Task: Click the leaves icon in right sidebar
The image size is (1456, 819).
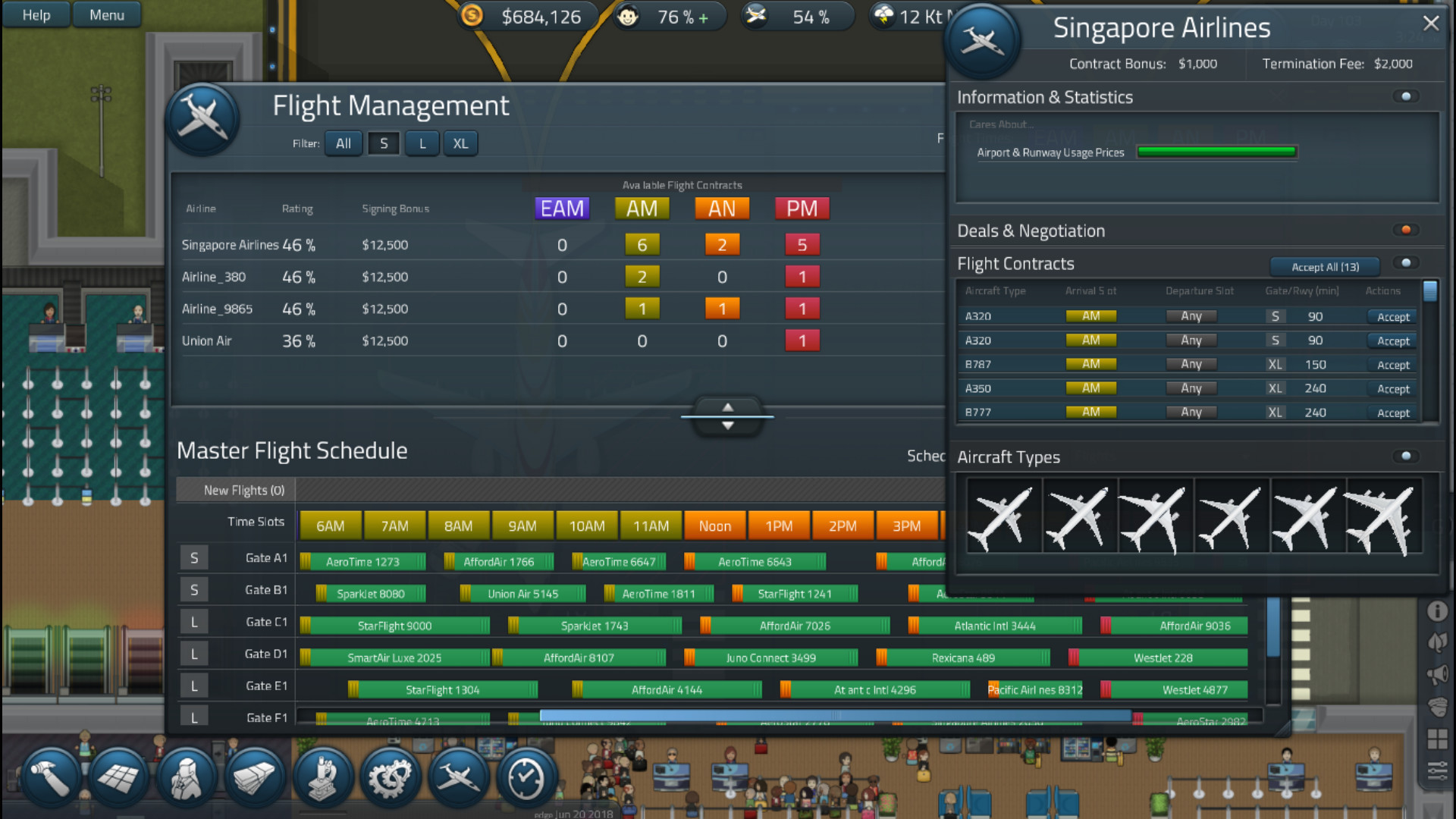Action: tap(1437, 643)
